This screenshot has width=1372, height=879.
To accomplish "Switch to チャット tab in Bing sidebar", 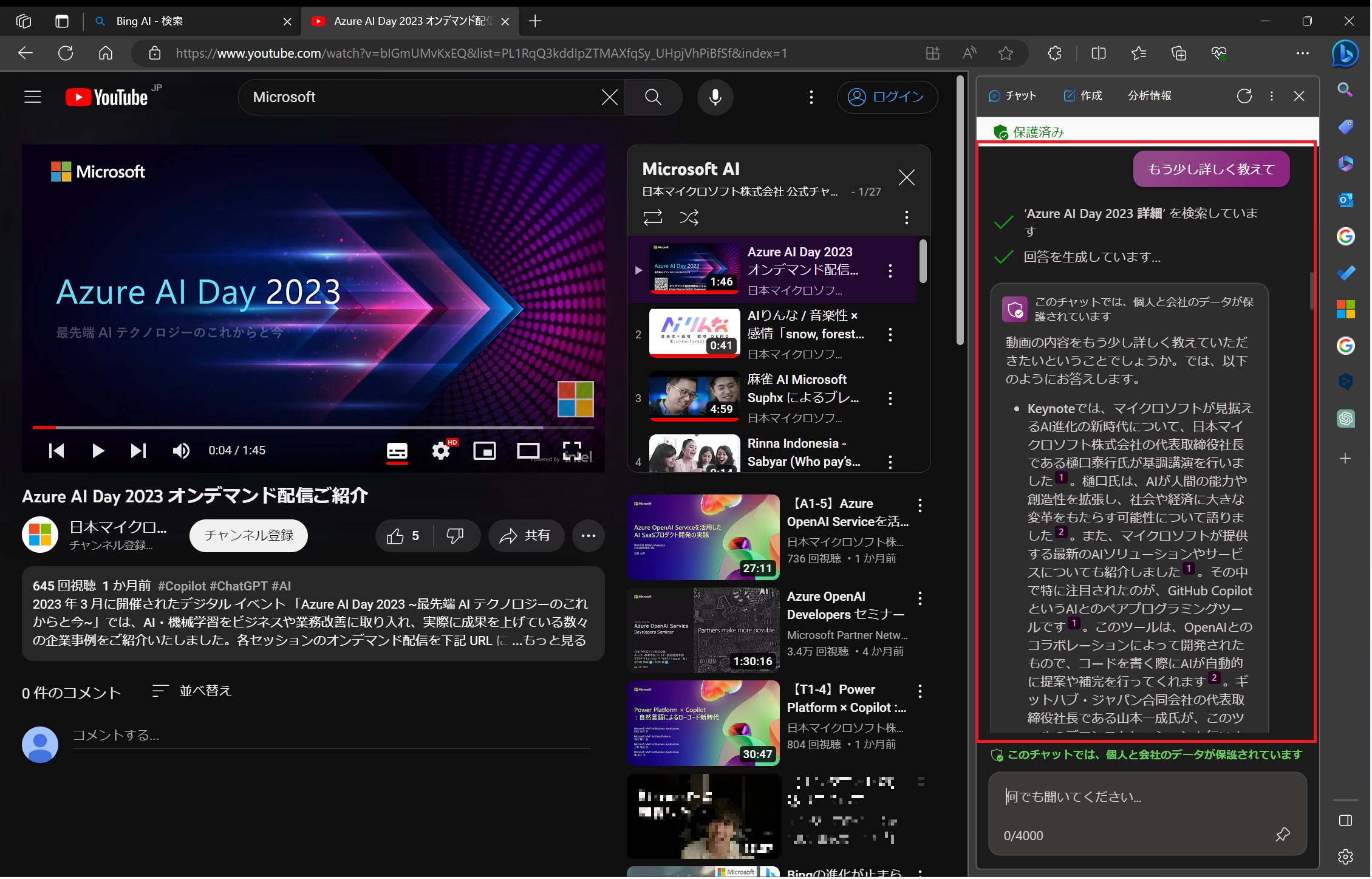I will 1012,96.
